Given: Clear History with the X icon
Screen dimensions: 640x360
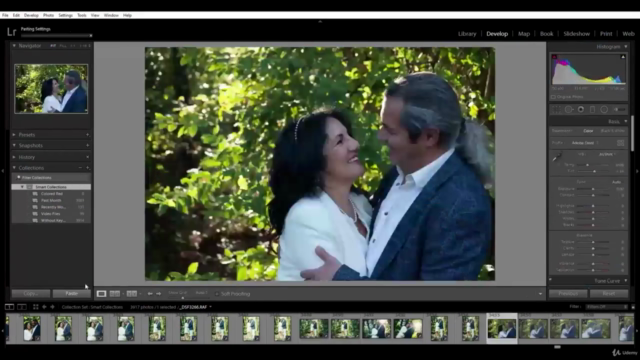Looking at the screenshot, I should click(87, 157).
